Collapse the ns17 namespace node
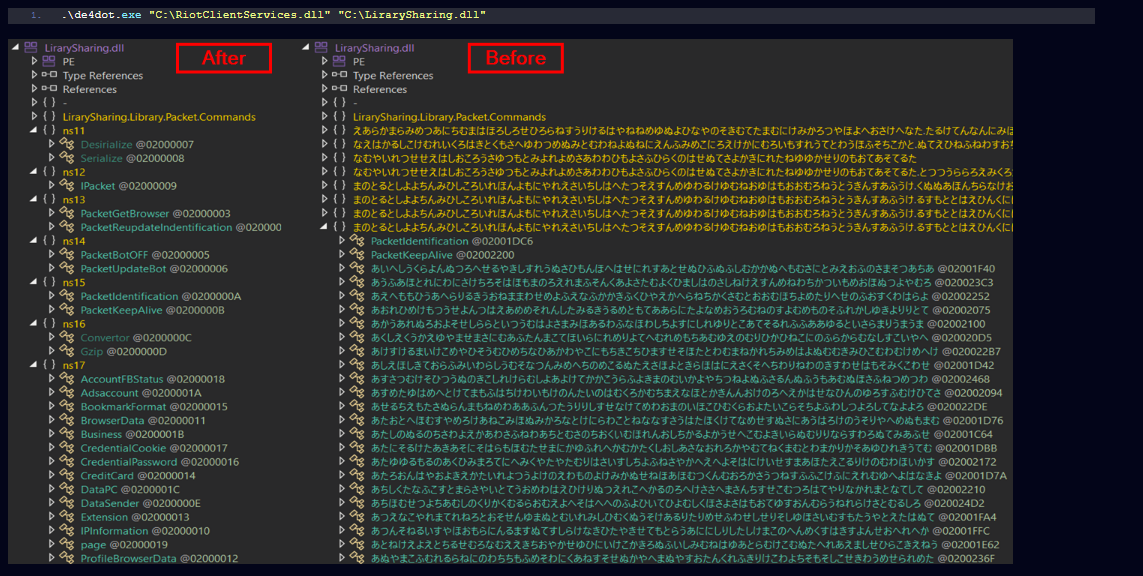 click(x=34, y=365)
